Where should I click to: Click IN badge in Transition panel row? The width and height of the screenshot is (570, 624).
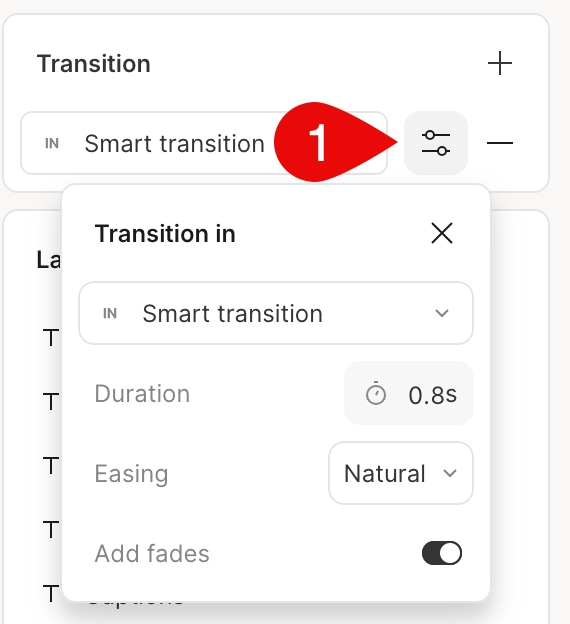pos(52,143)
